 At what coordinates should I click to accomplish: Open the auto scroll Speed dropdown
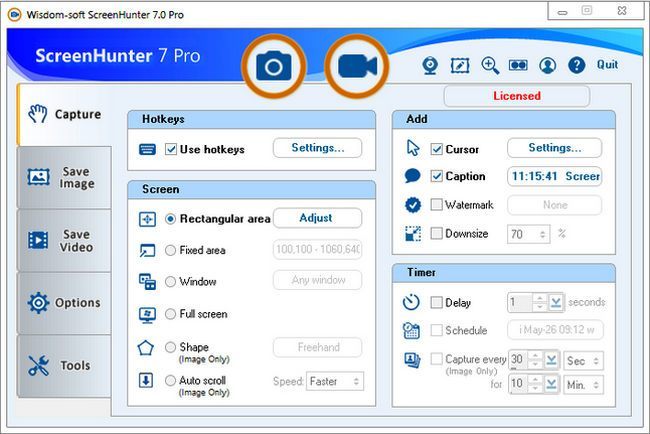[335, 381]
